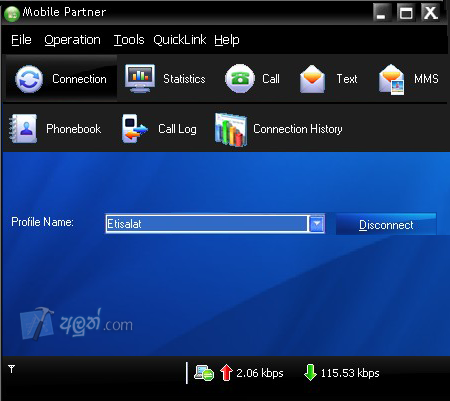Click the Call Log toolbar label
This screenshot has width=450, height=401.
click(x=177, y=129)
